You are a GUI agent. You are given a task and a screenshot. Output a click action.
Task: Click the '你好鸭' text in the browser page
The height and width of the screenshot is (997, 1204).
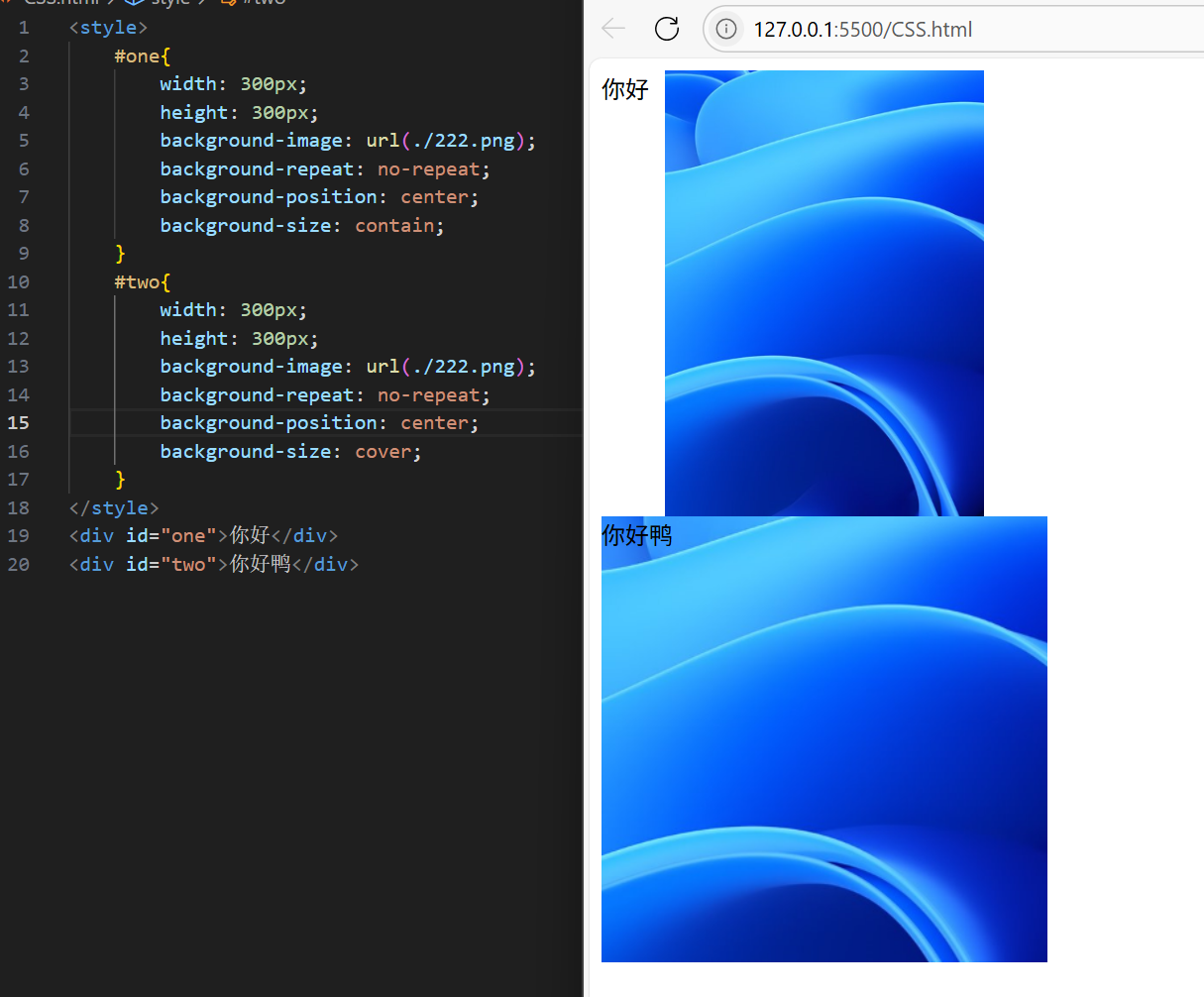coord(637,535)
